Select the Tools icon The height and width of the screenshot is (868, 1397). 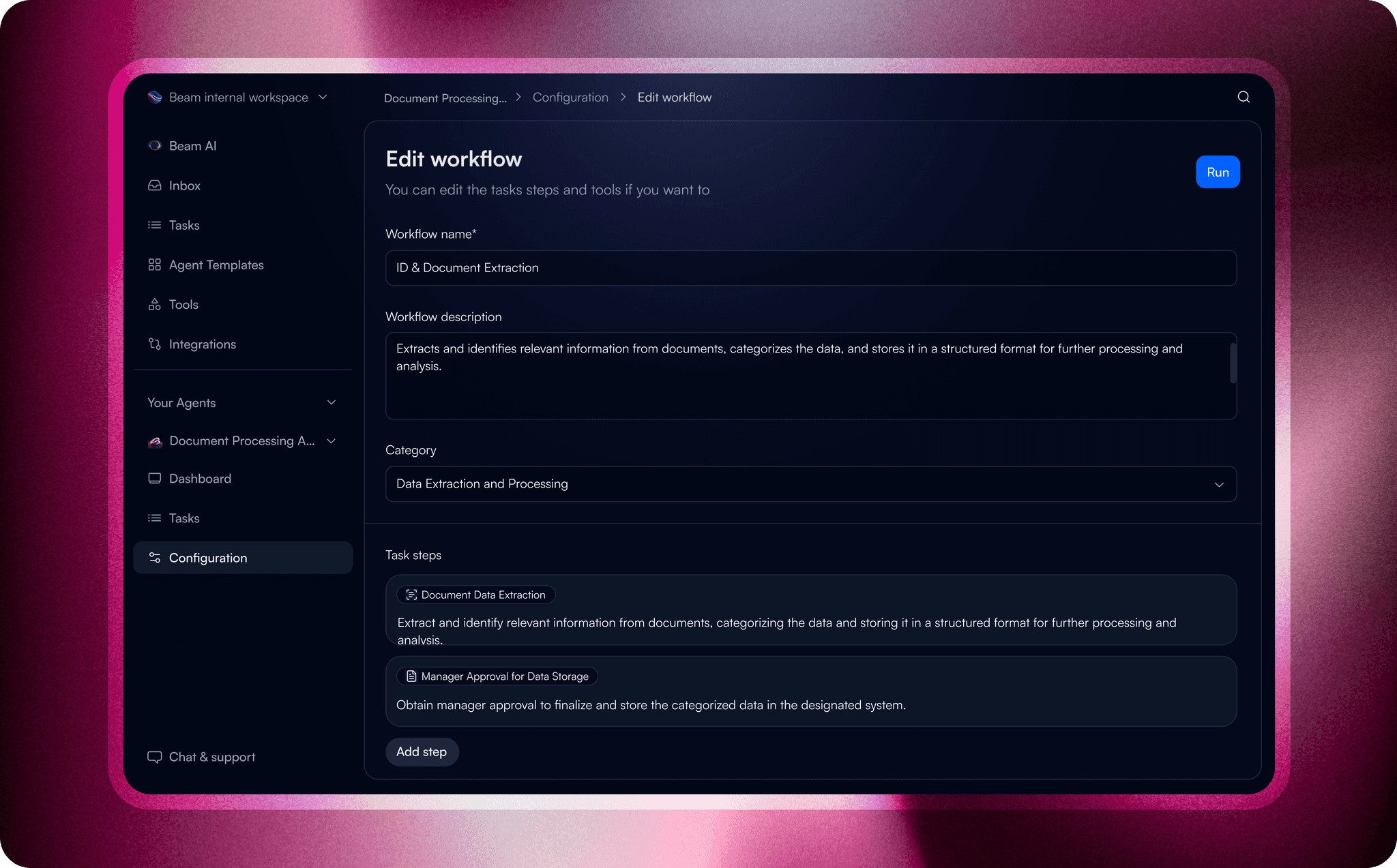(x=155, y=304)
